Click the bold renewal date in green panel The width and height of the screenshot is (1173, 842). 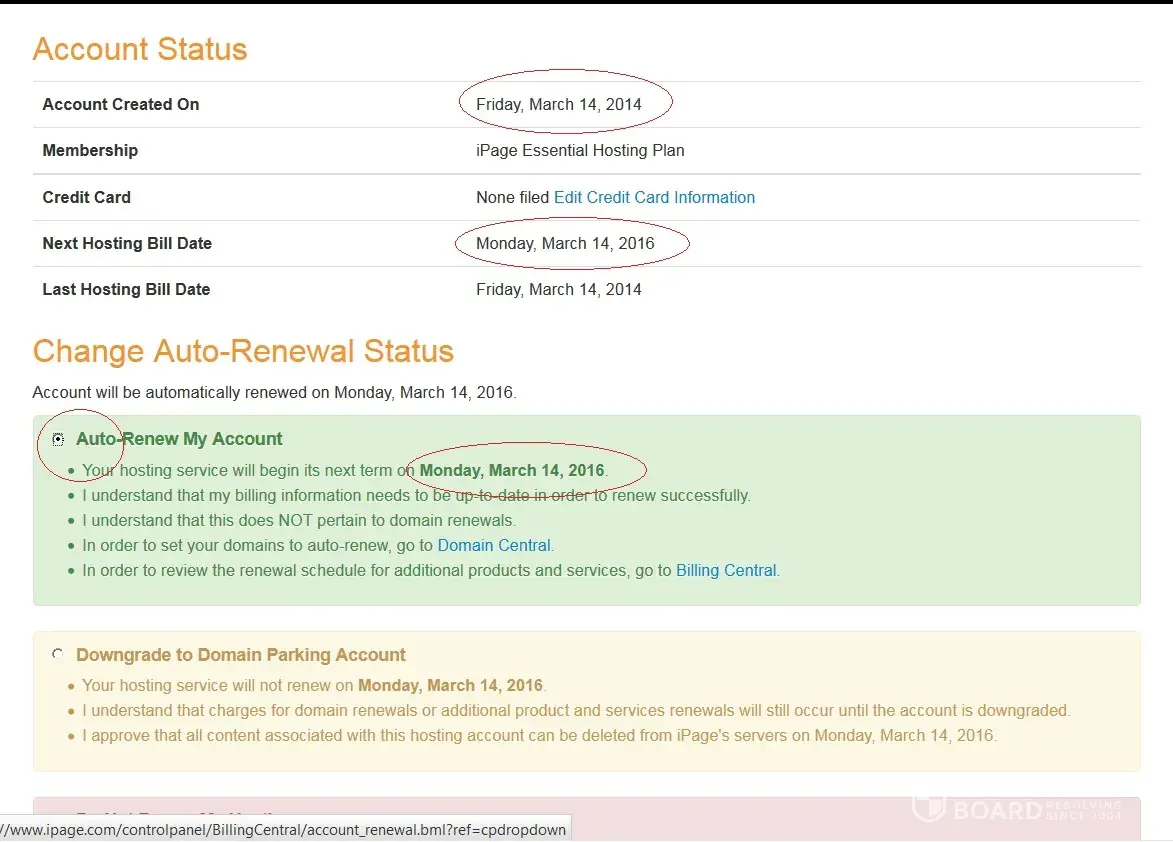pyautogui.click(x=512, y=470)
